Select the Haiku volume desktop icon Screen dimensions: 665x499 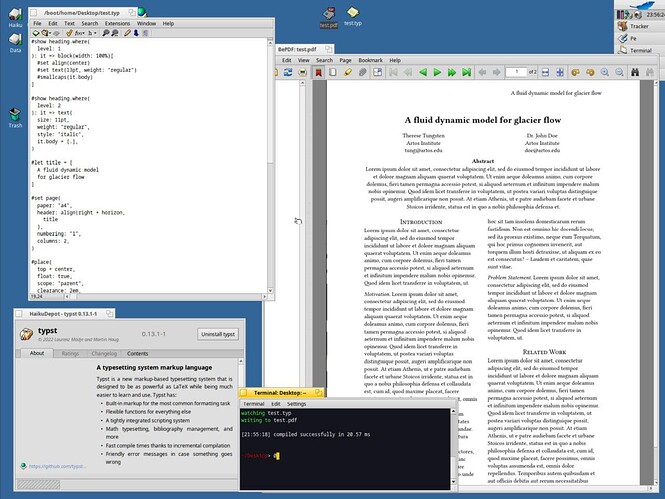point(15,18)
